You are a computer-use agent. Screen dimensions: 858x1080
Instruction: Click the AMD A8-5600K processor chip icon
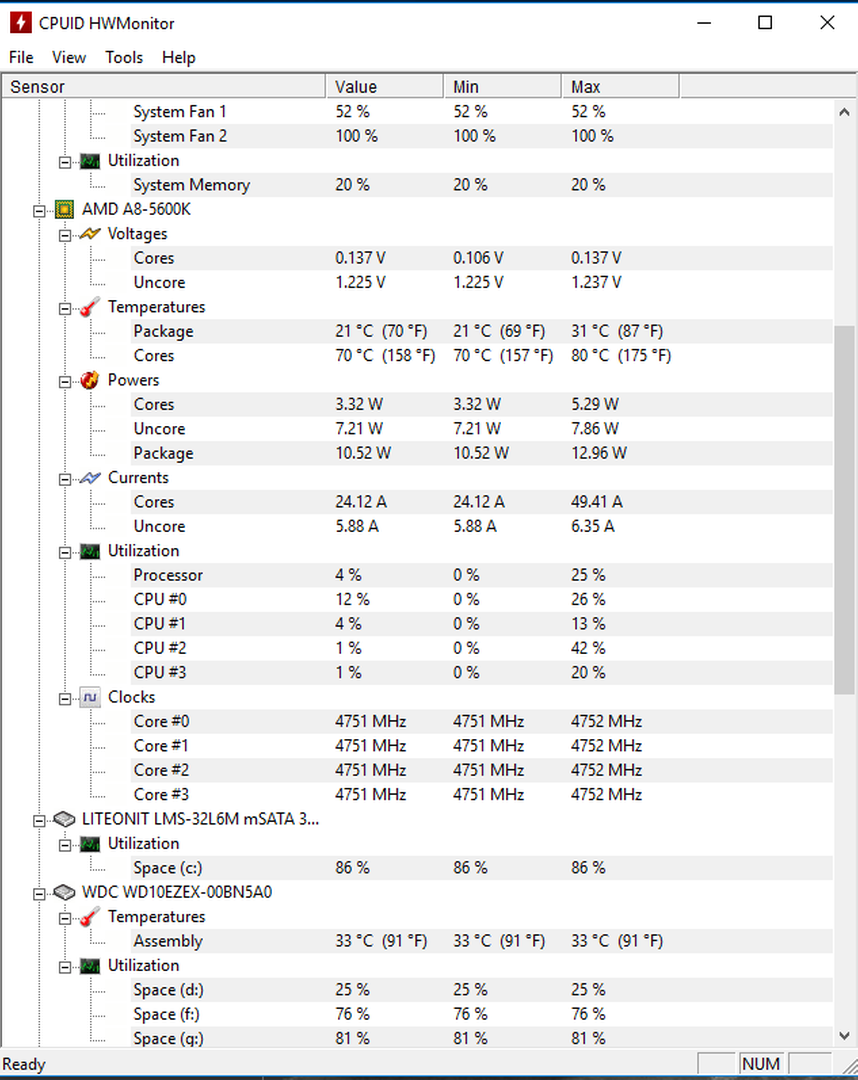tap(64, 209)
